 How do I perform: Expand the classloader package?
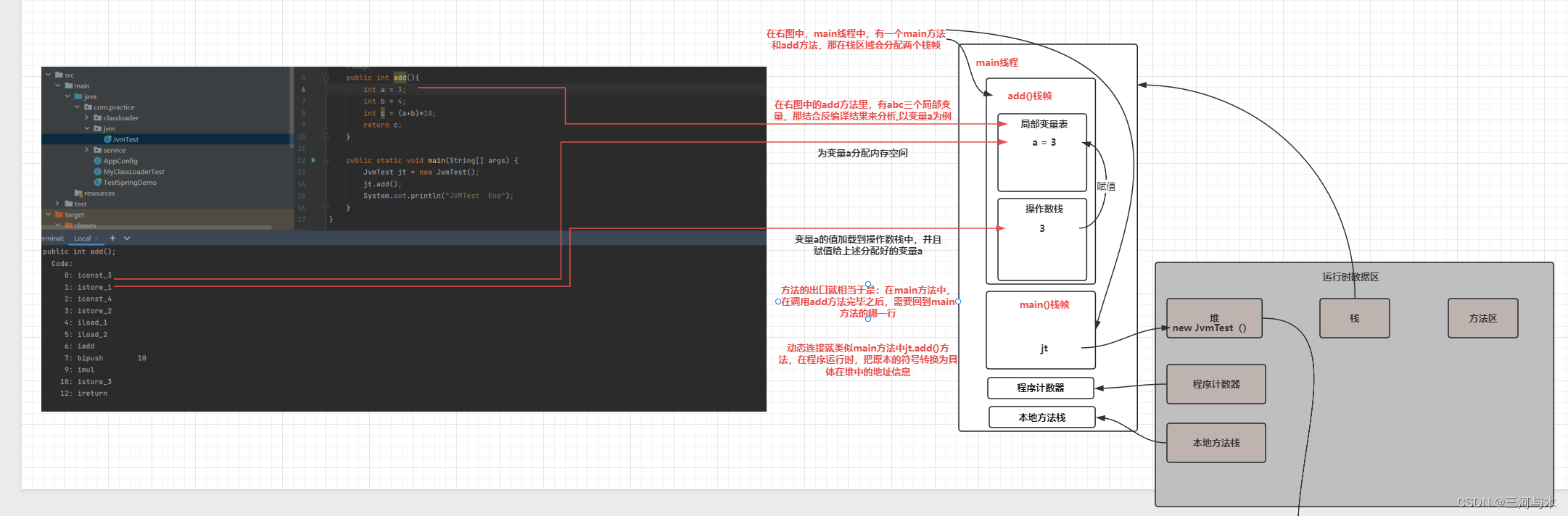coord(87,117)
